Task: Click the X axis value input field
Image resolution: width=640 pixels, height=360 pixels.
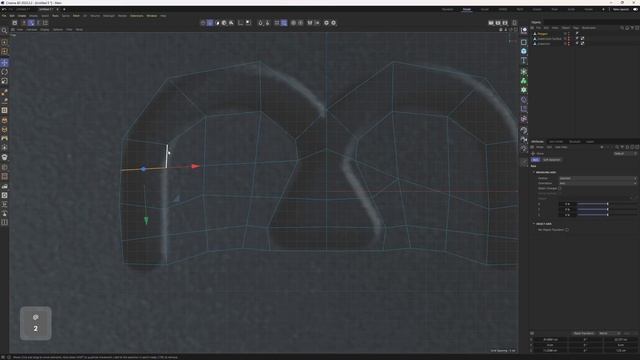Action: pyautogui.click(x=567, y=204)
